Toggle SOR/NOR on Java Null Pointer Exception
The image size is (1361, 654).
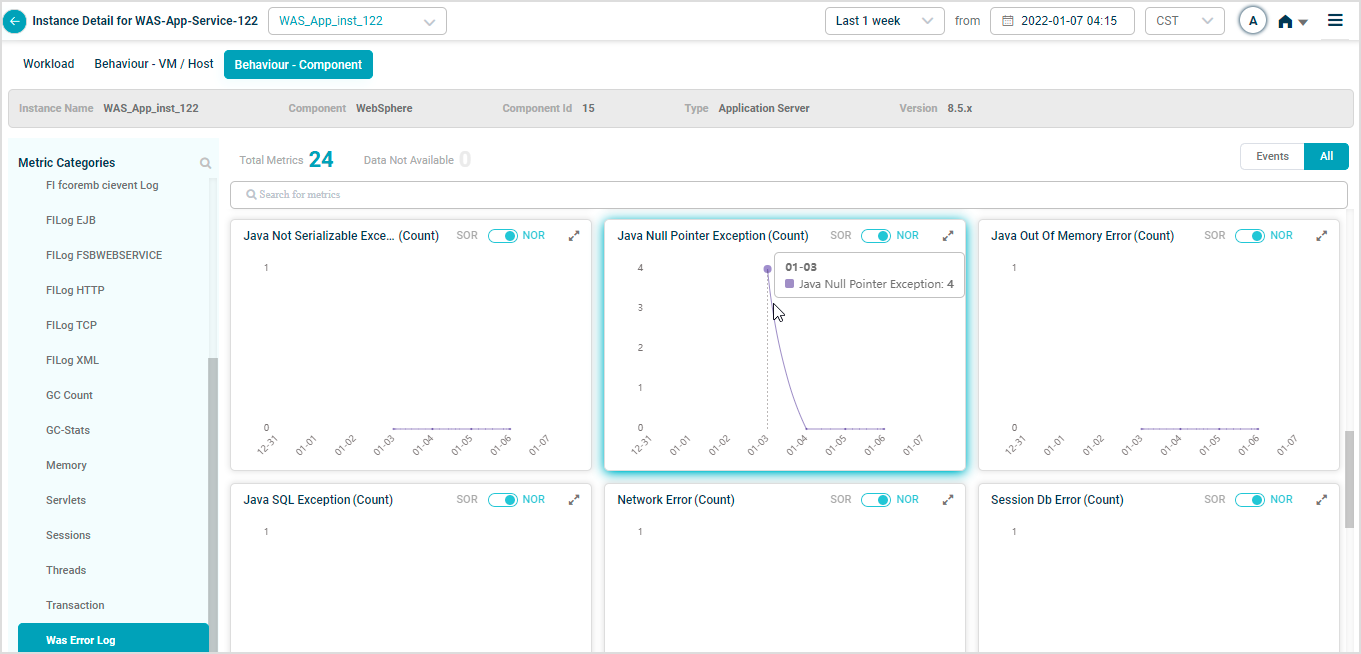tap(876, 236)
